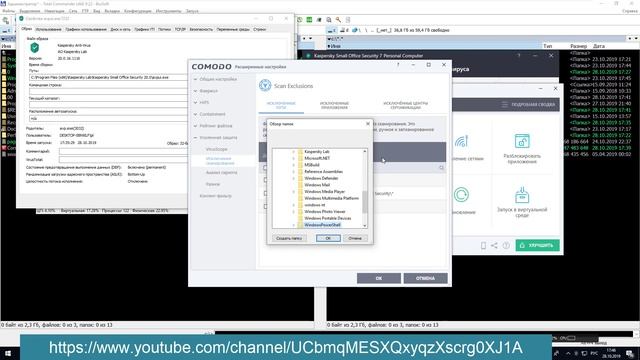Expand the WindowsPowerShell tree node

[293, 225]
